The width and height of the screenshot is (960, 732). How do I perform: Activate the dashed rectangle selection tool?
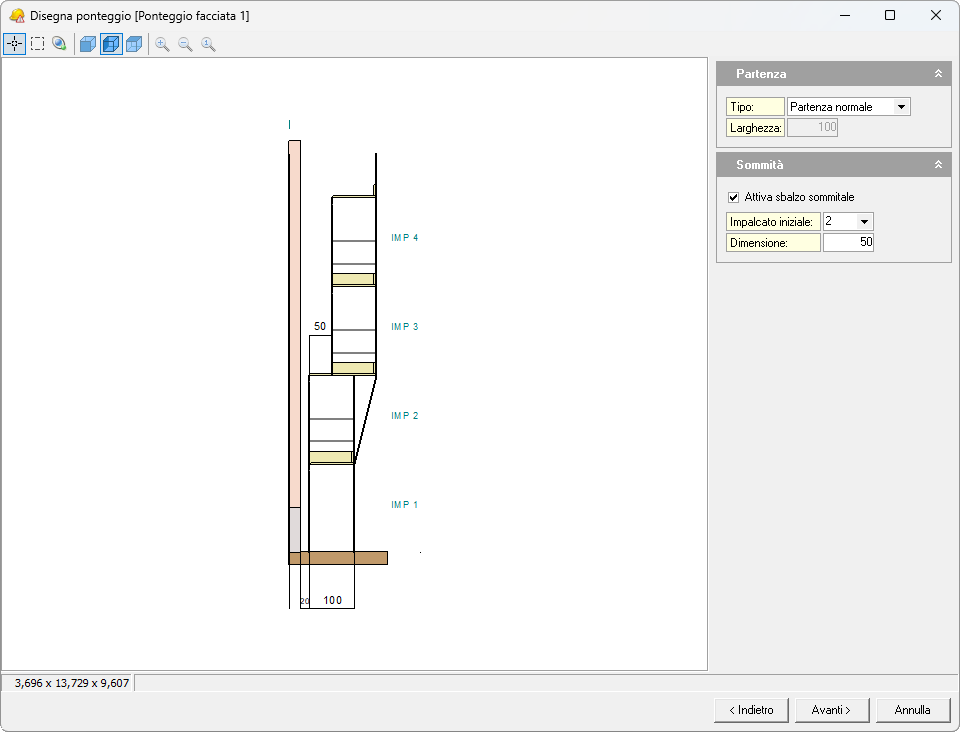click(x=37, y=44)
